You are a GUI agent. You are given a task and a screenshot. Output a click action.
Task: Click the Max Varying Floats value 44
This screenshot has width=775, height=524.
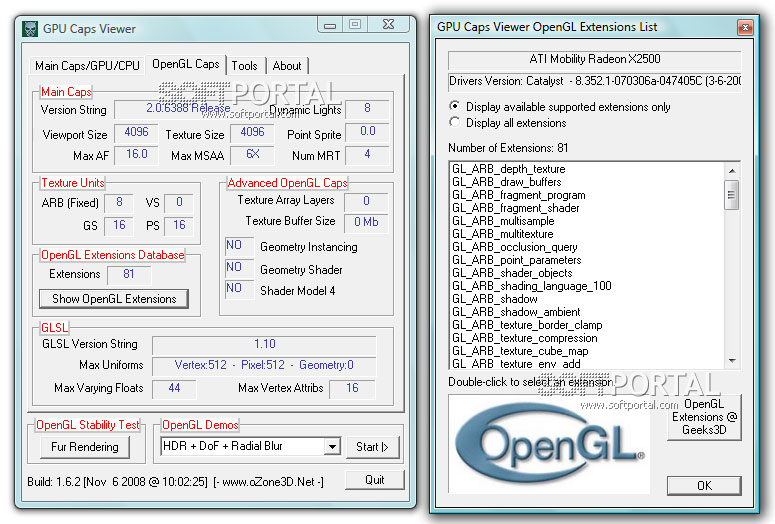[x=174, y=389]
